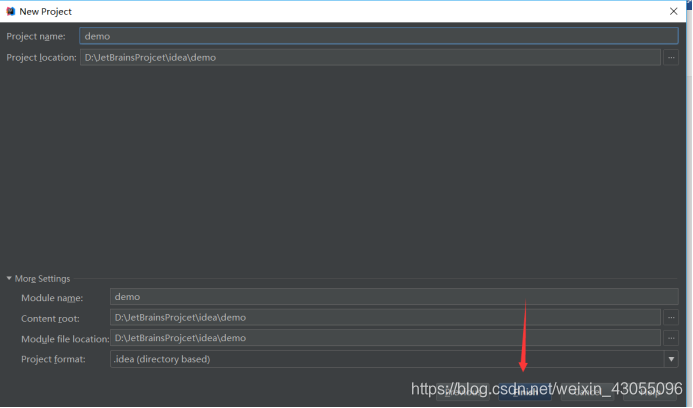Screen dimensions: 693x408
Task: Close the New Project window
Action: 673,11
